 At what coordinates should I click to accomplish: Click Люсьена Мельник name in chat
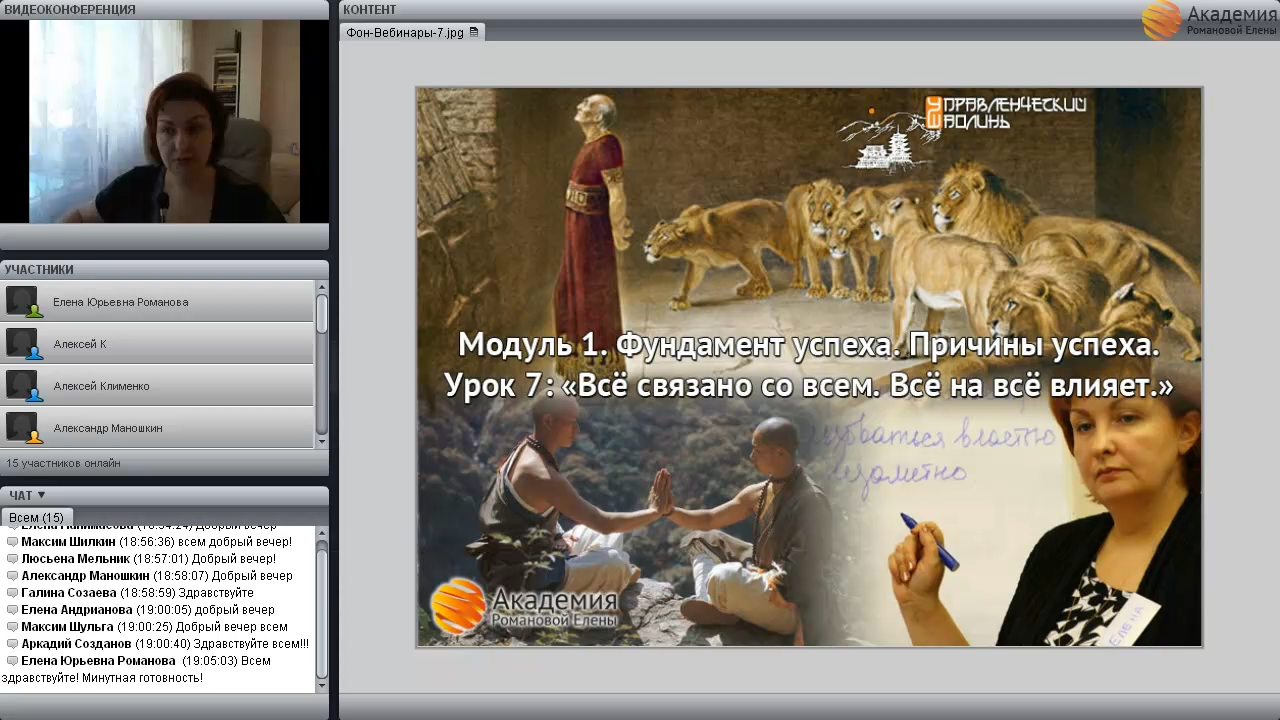(76, 559)
